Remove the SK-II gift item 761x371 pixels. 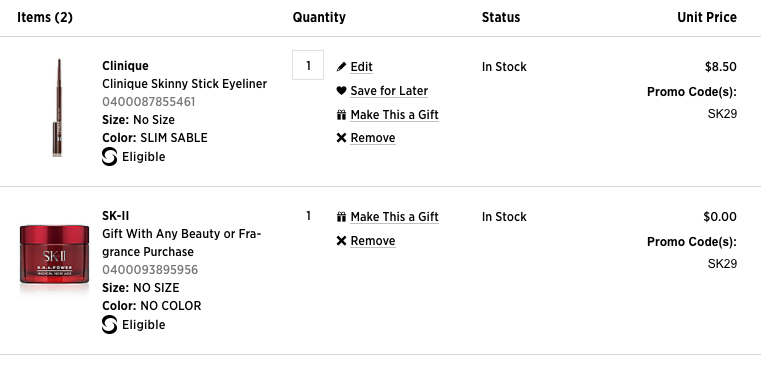(373, 241)
